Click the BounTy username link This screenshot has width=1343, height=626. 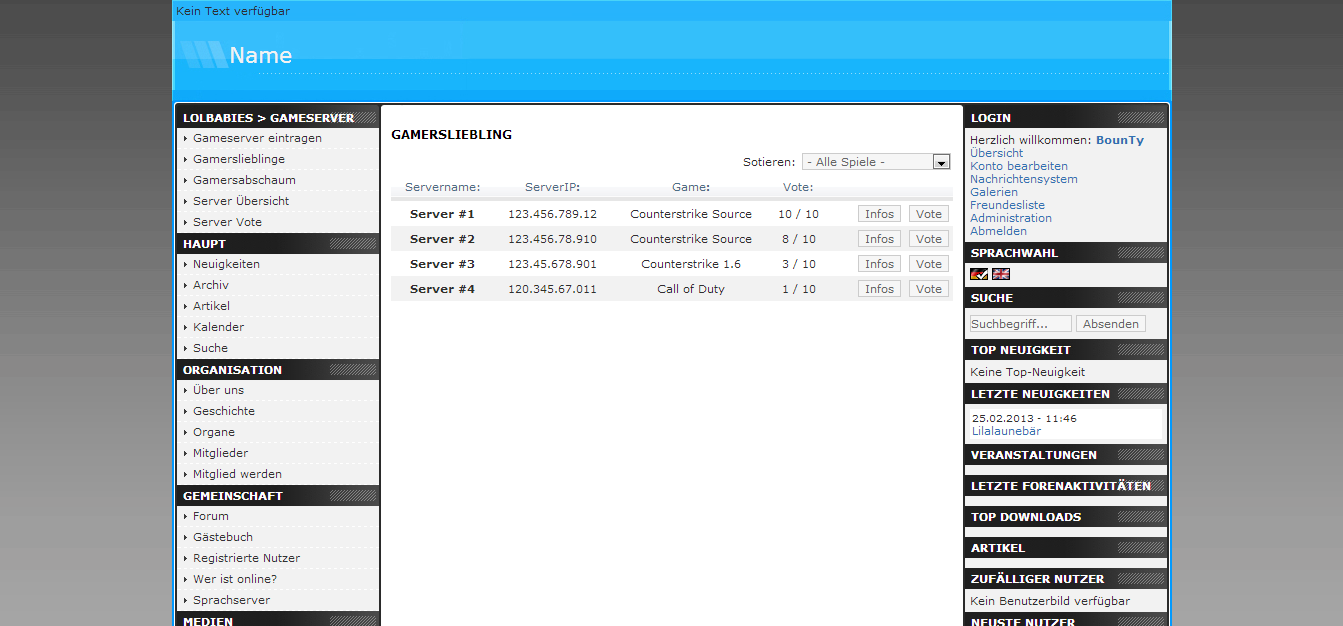[x=1120, y=140]
